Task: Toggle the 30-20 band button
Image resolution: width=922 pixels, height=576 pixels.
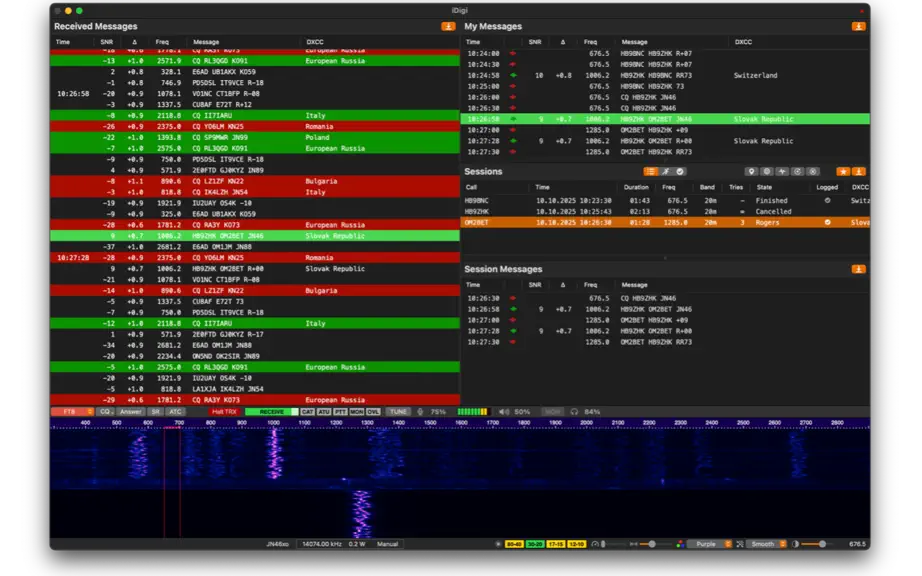Action: point(535,544)
